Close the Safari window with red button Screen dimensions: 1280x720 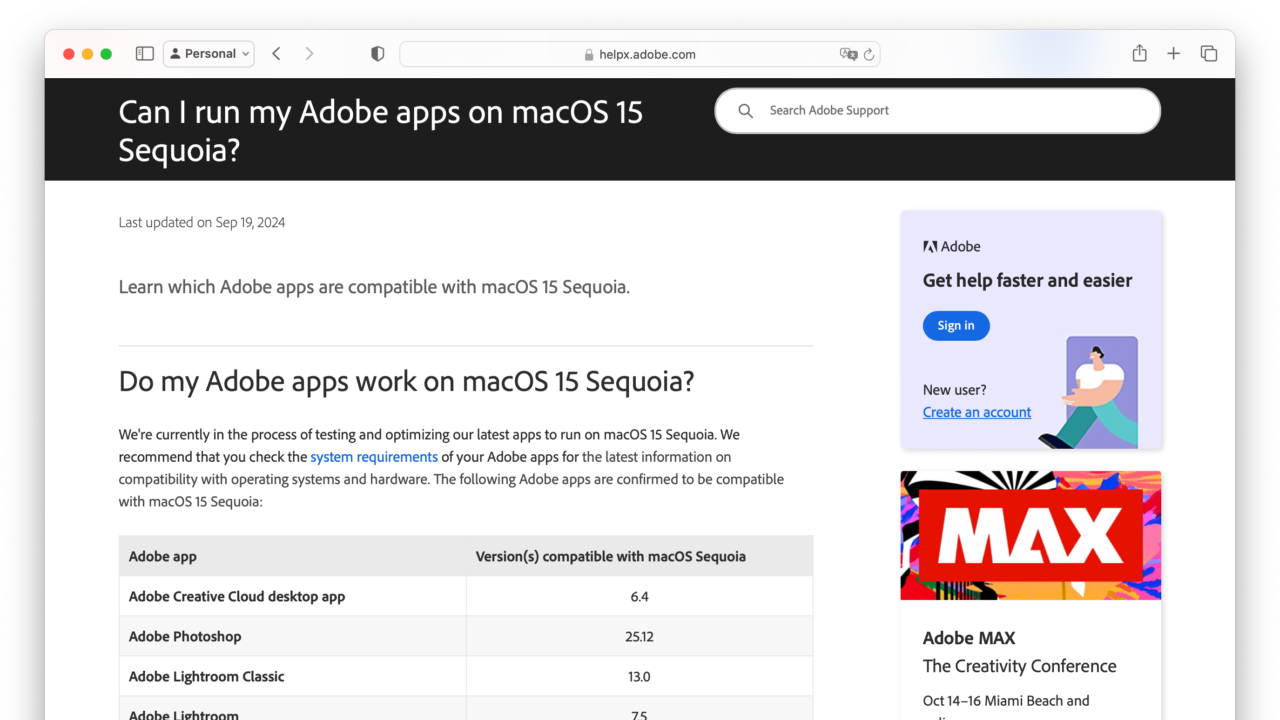pyautogui.click(x=69, y=54)
